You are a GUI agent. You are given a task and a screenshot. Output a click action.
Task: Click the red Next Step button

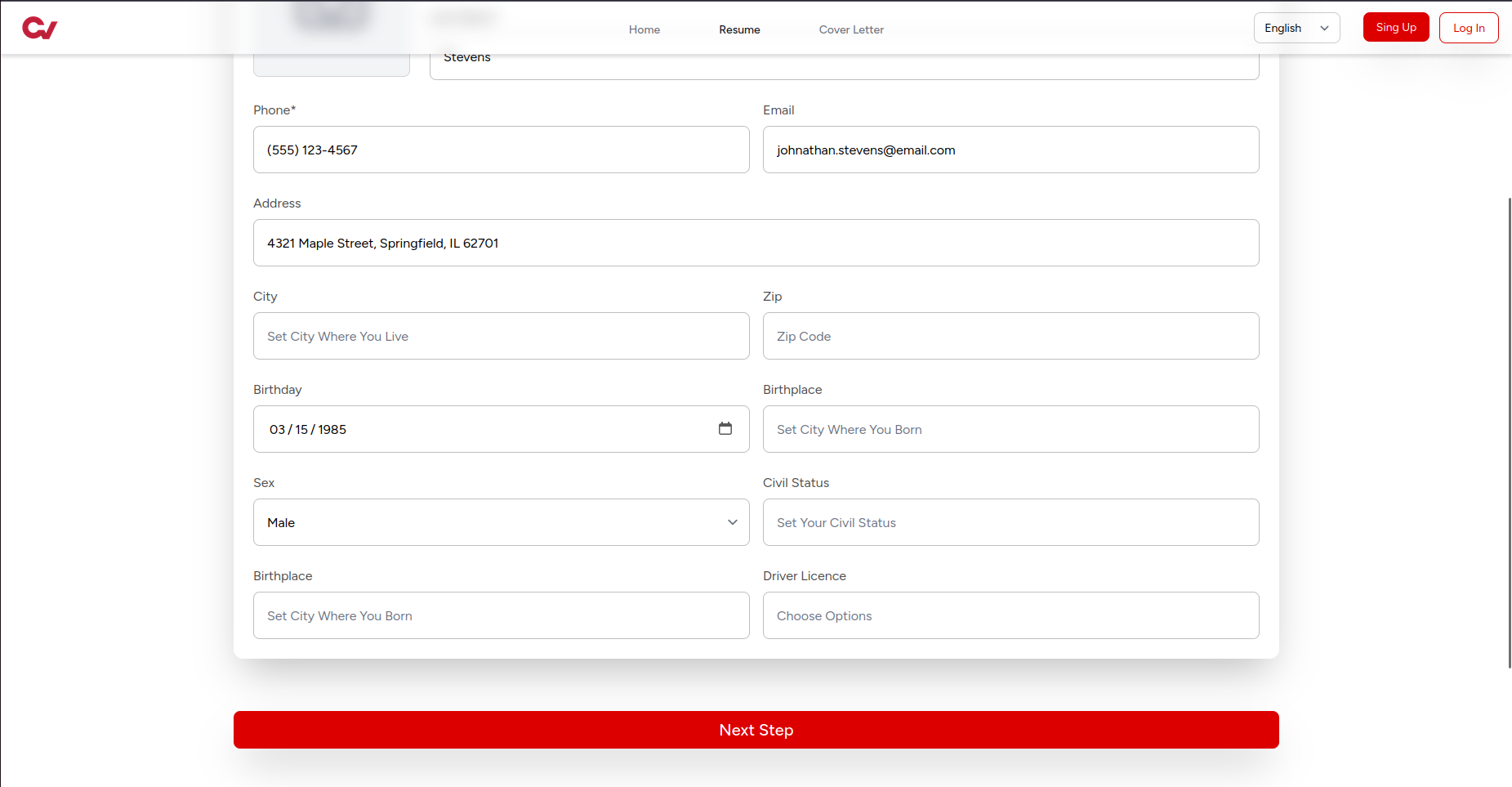[x=756, y=730]
